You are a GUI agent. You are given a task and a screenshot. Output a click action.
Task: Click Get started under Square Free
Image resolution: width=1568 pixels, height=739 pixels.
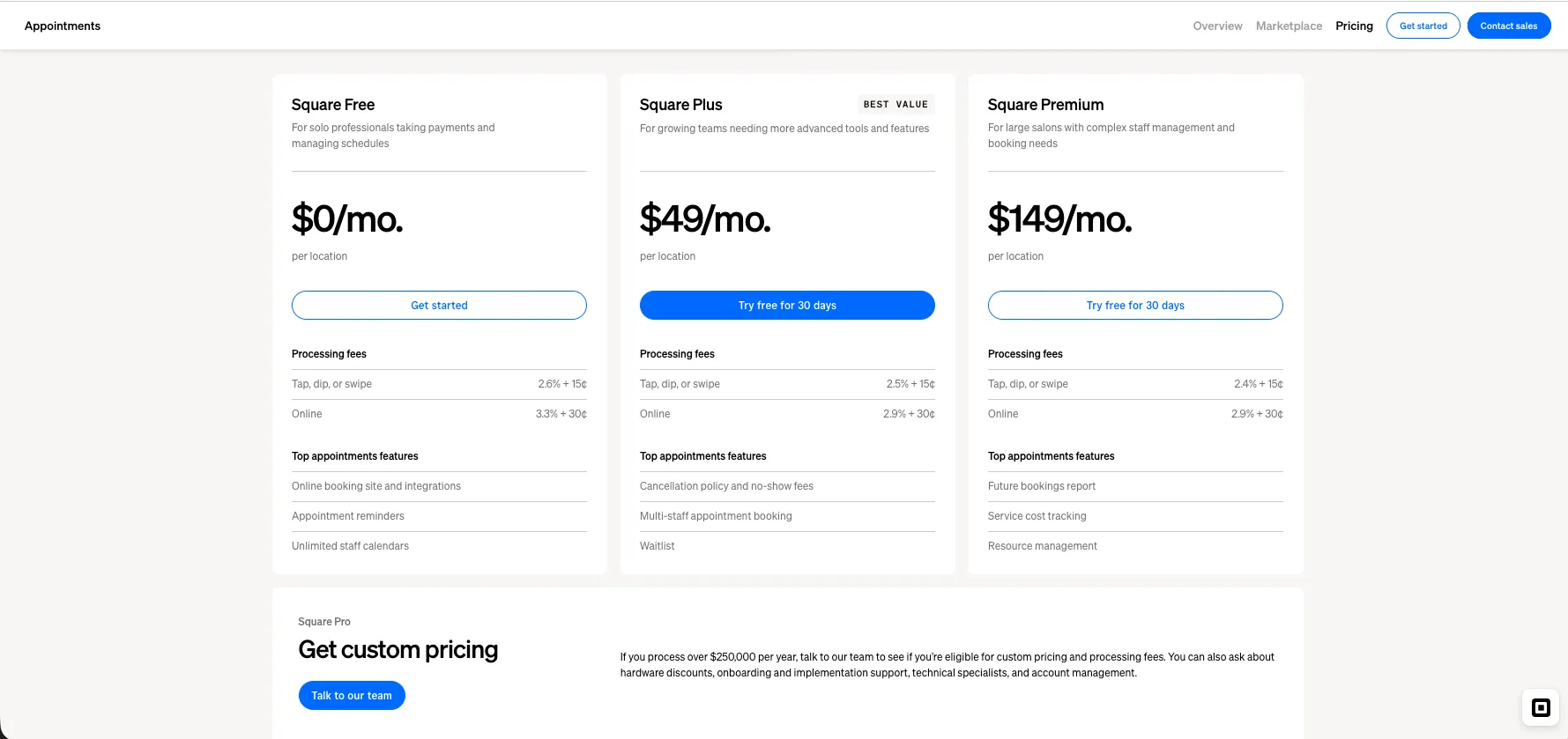439,306
